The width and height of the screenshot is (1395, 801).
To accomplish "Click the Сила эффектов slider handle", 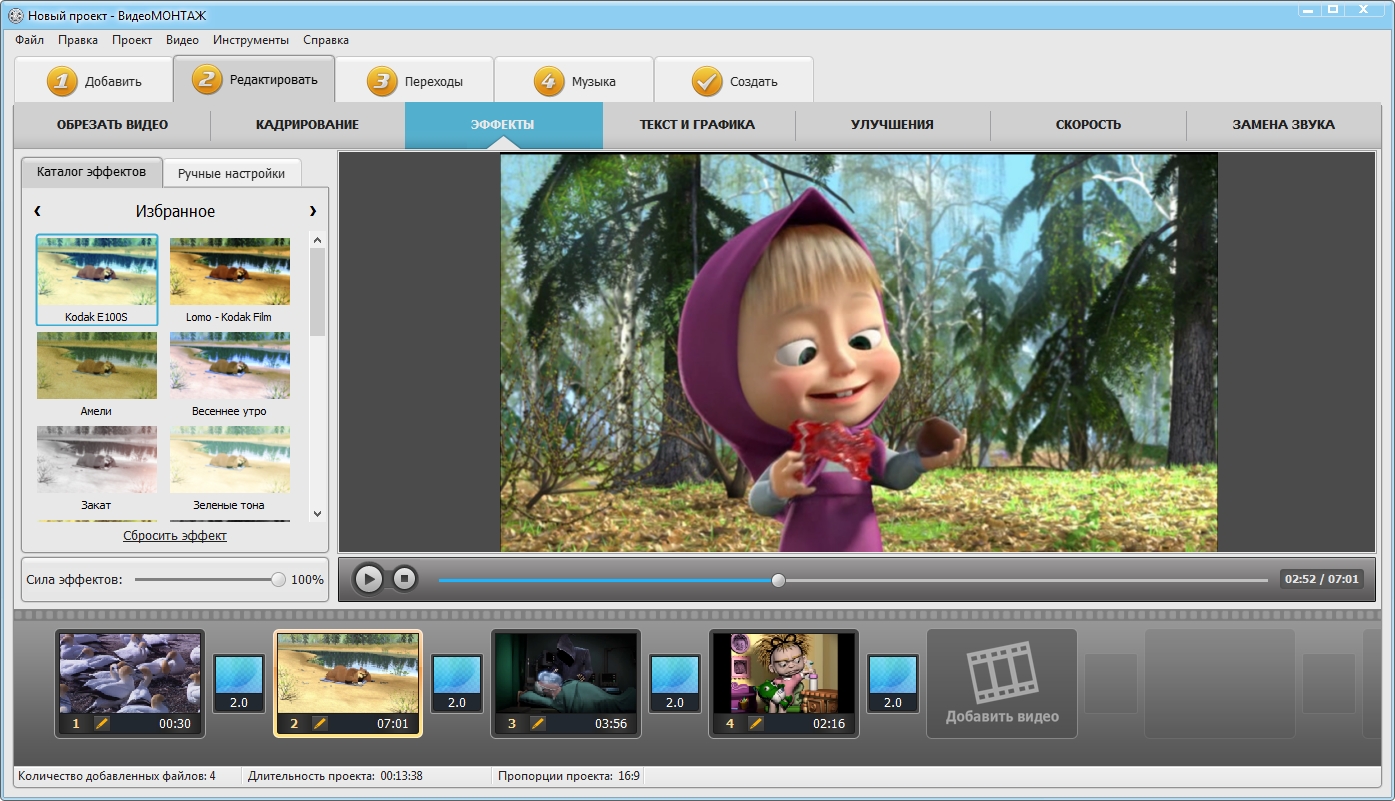I will (278, 579).
